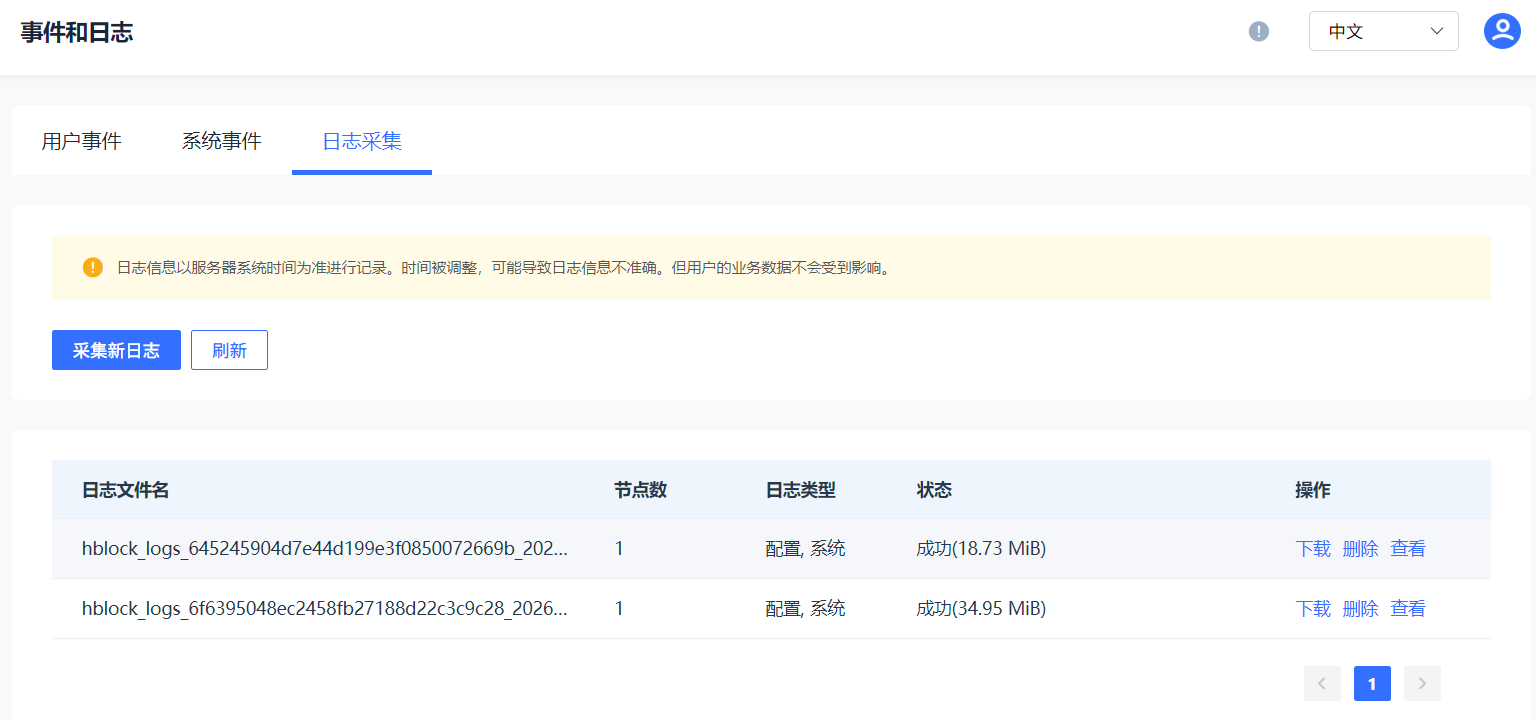Go to next page with right arrow
The image size is (1536, 720).
(1422, 684)
